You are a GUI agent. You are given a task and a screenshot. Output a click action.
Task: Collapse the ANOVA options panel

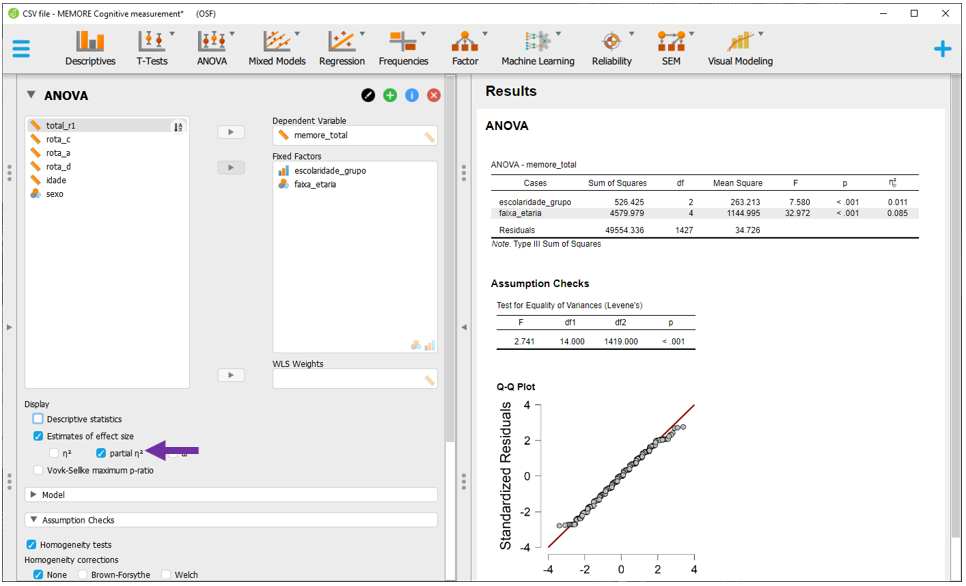pos(32,96)
